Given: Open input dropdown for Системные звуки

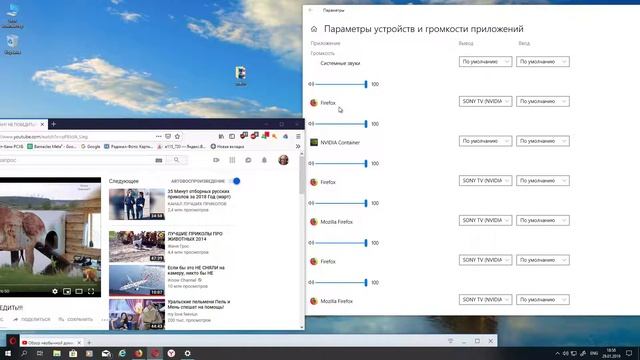Looking at the screenshot, I should [542, 62].
